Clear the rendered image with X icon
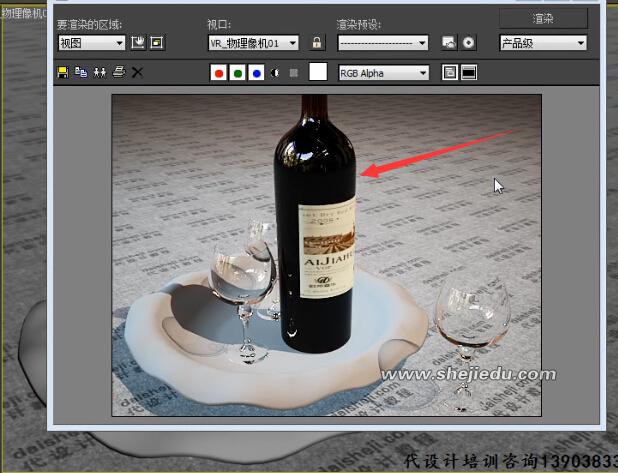The width and height of the screenshot is (618, 473). click(138, 72)
